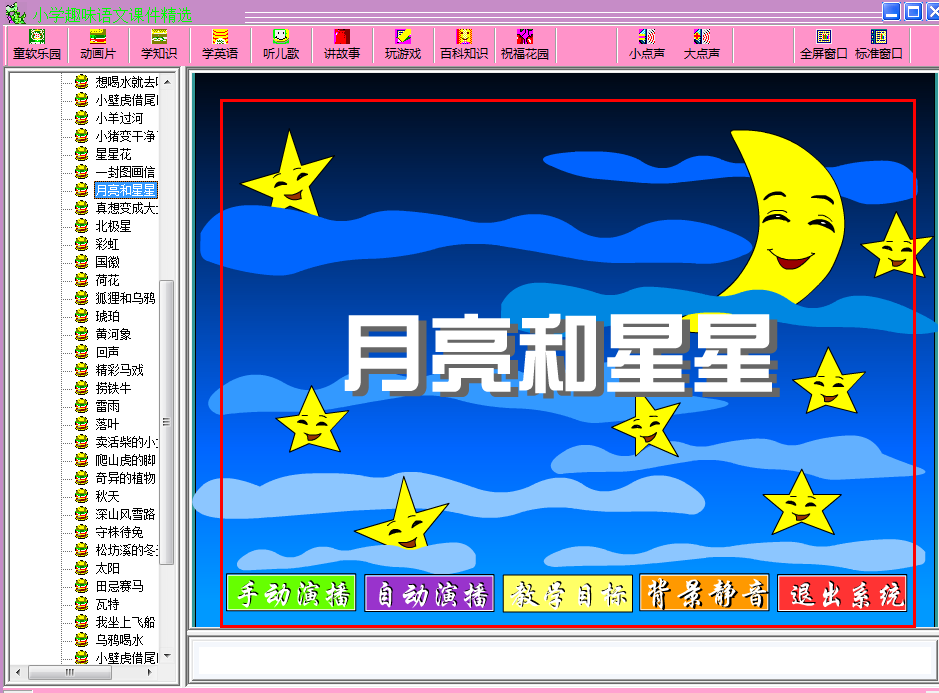The height and width of the screenshot is (693, 939).
Task: Select 星星花 in lesson tree
Action: pyautogui.click(x=113, y=155)
